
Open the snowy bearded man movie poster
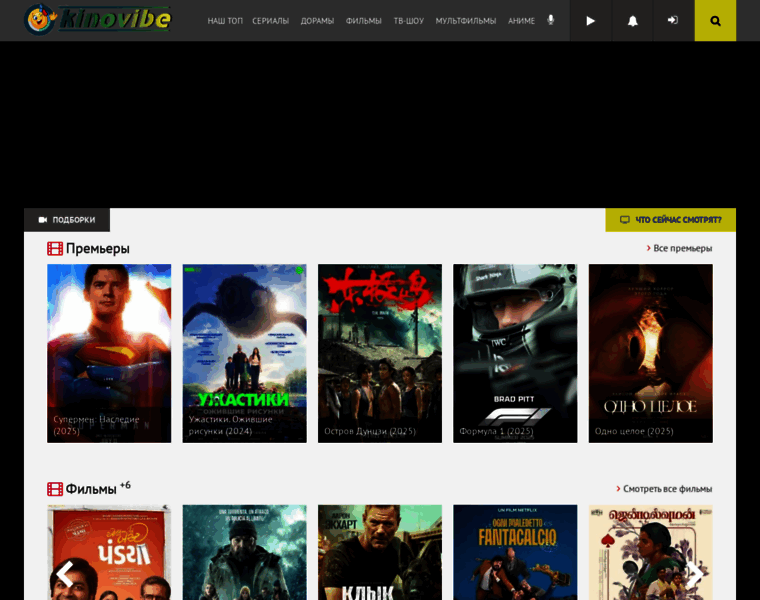[x=244, y=553]
